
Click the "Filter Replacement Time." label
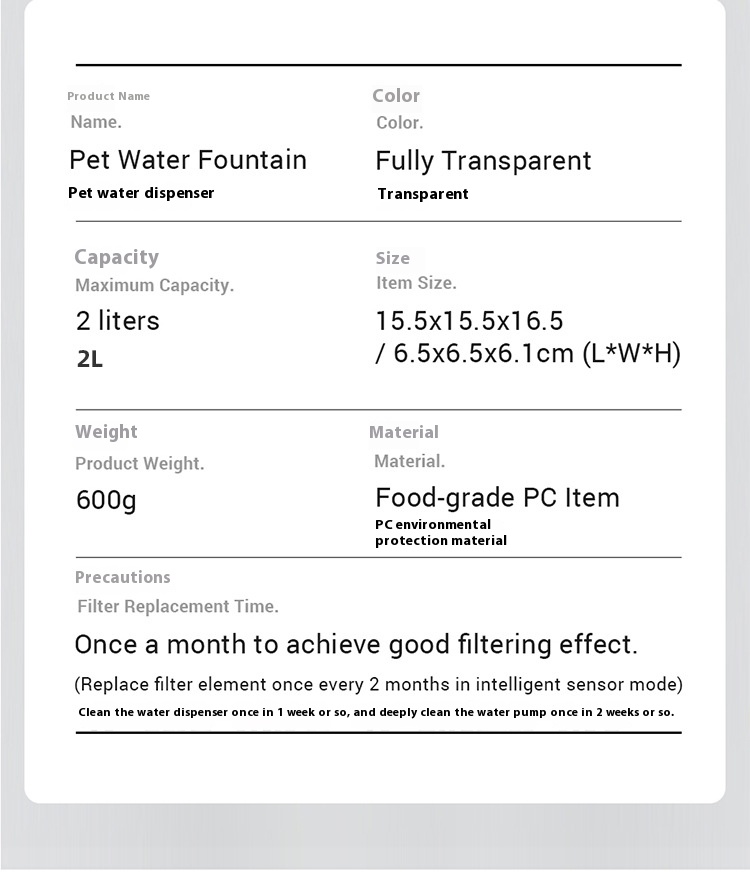(x=178, y=606)
